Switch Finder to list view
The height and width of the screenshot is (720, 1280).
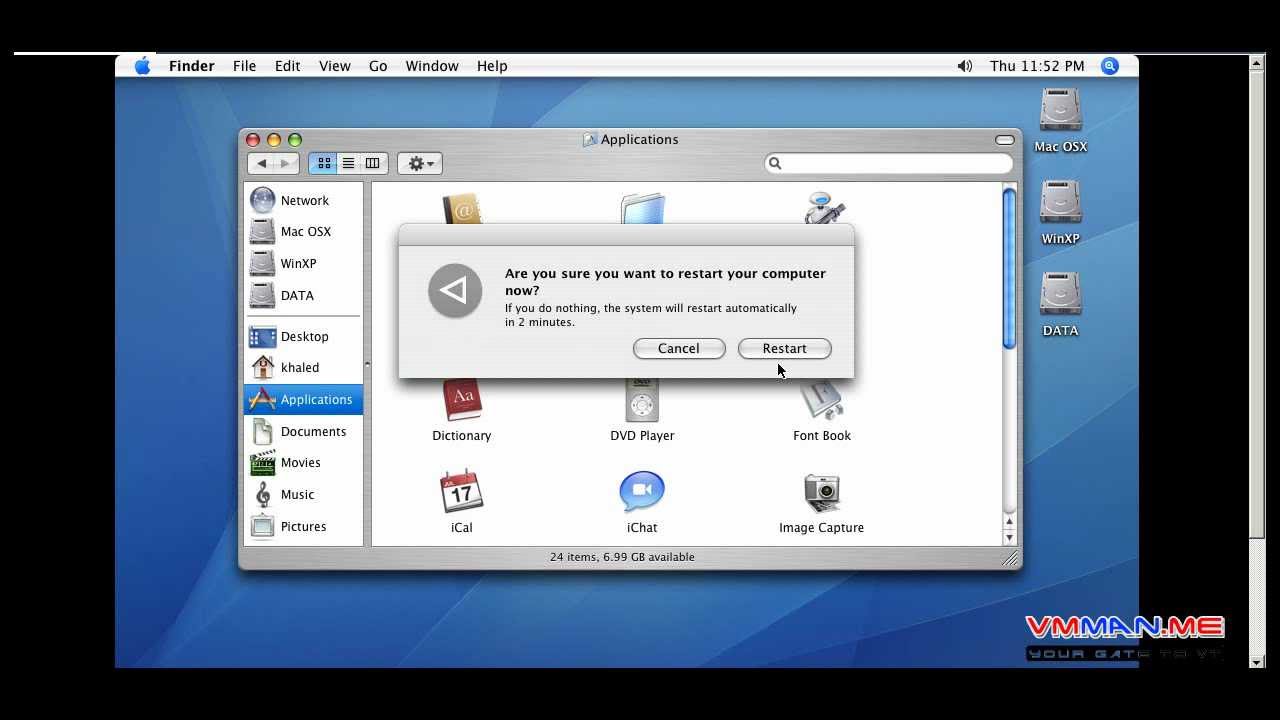coord(348,163)
